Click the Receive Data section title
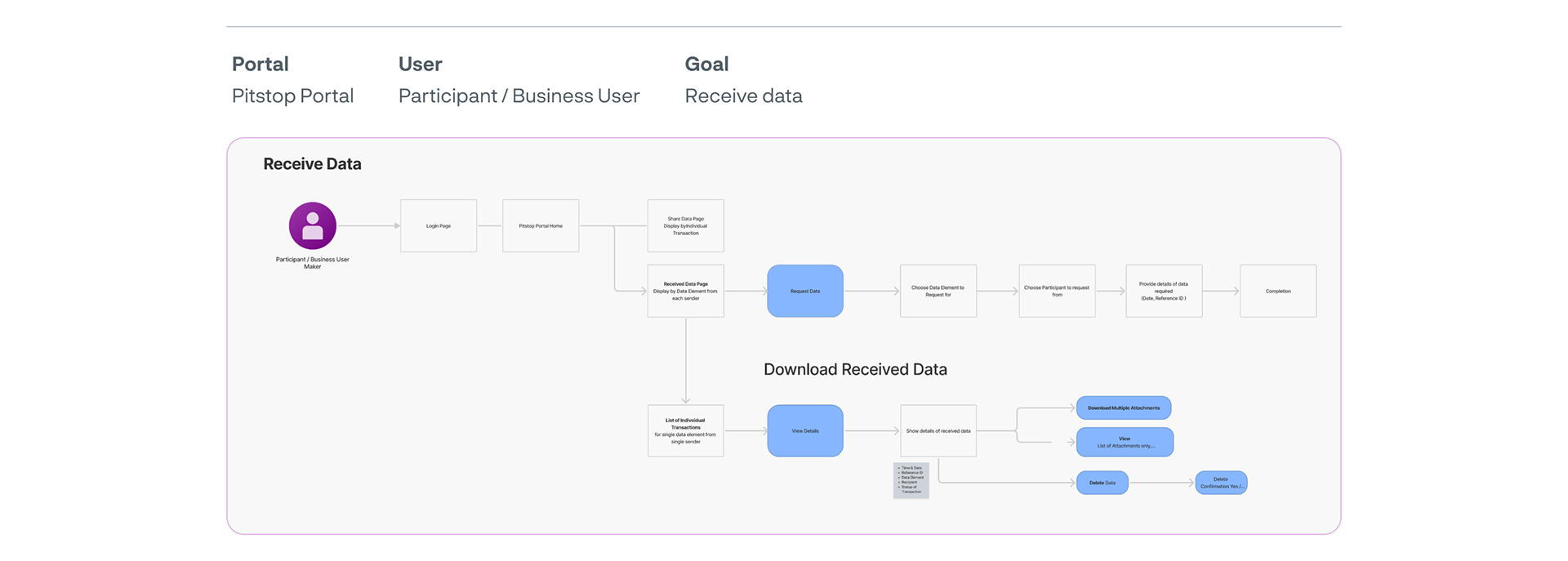 click(312, 164)
